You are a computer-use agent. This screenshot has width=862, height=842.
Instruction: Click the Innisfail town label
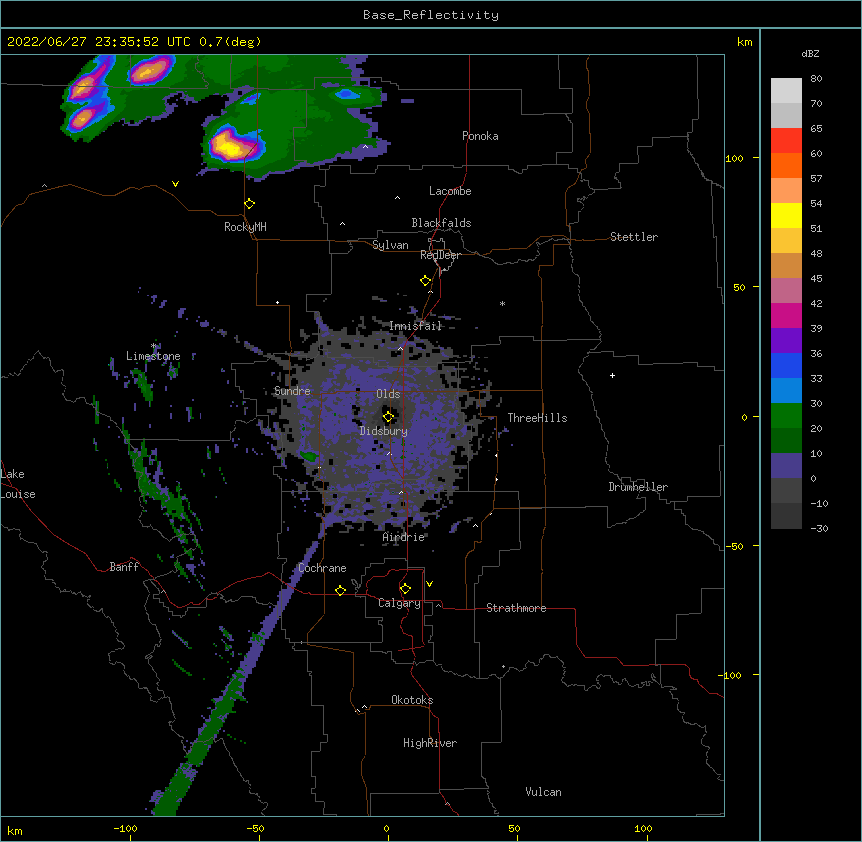[415, 326]
